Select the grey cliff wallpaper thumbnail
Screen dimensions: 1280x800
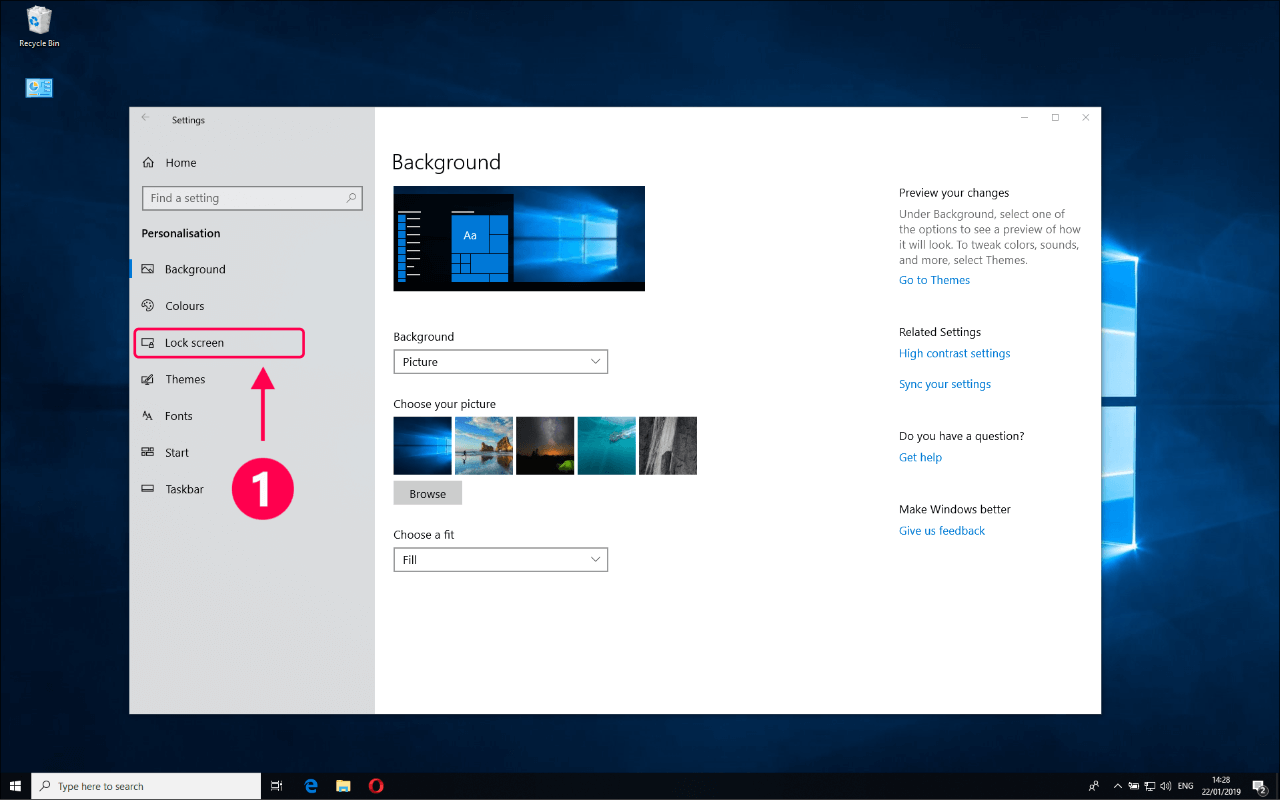pos(668,445)
